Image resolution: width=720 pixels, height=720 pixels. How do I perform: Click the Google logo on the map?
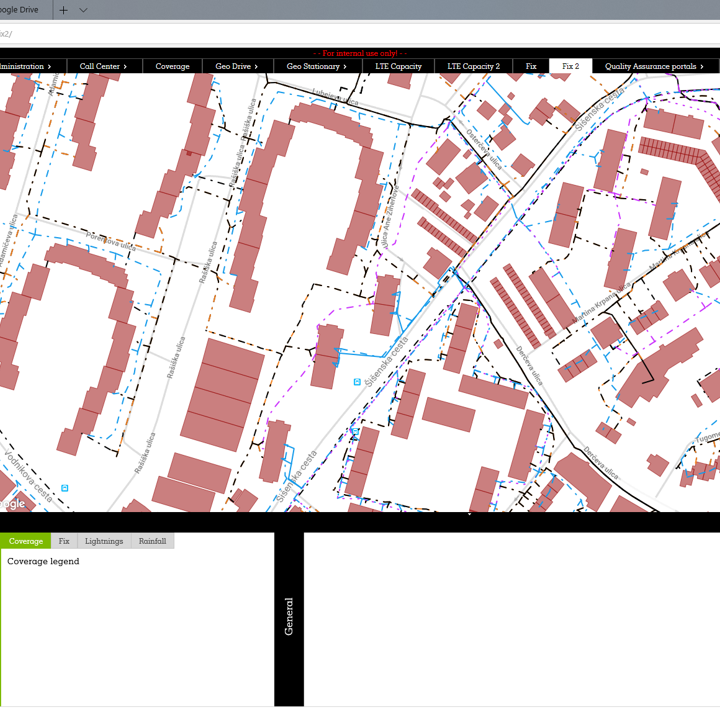tap(12, 504)
